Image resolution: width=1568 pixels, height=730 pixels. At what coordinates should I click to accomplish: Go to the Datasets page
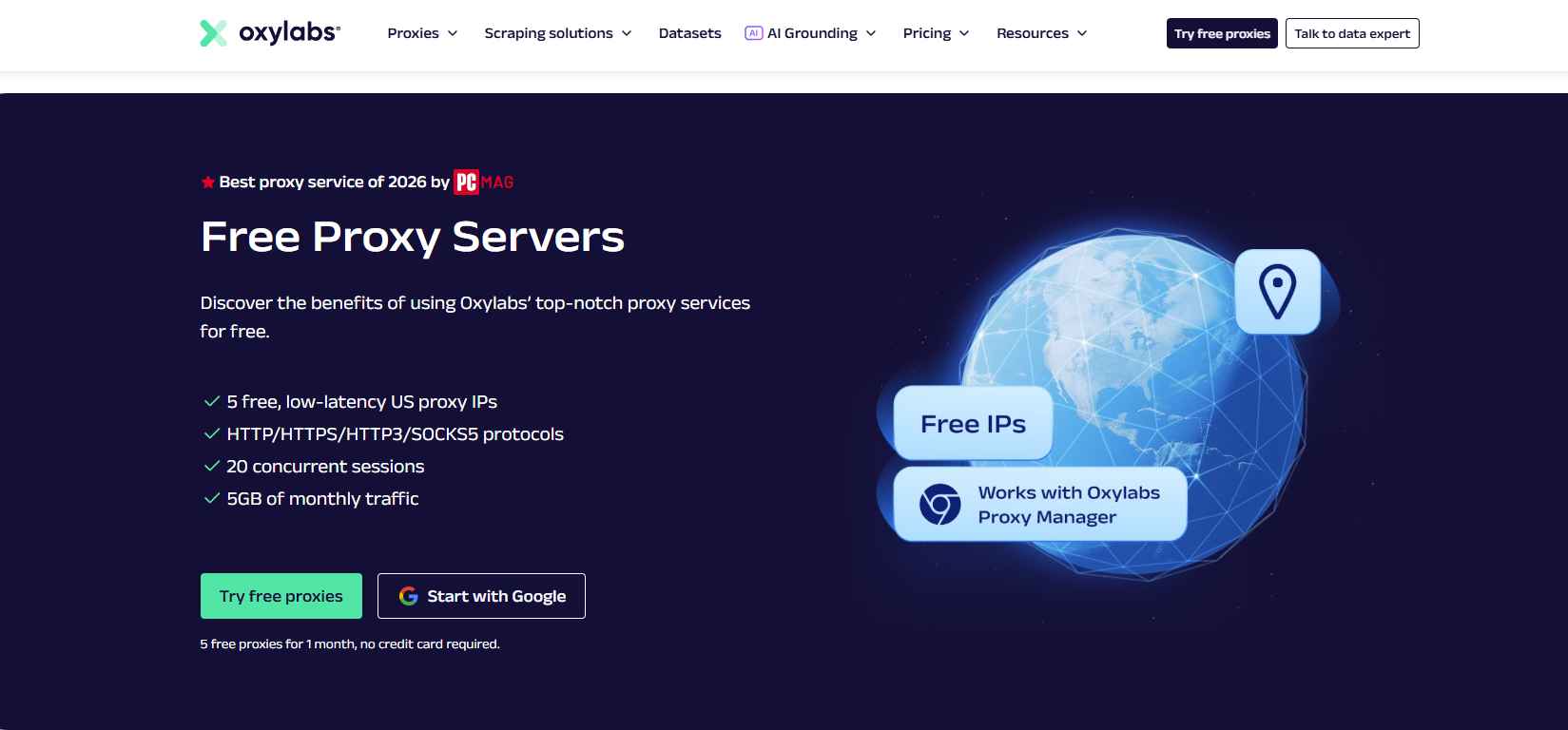click(x=690, y=33)
